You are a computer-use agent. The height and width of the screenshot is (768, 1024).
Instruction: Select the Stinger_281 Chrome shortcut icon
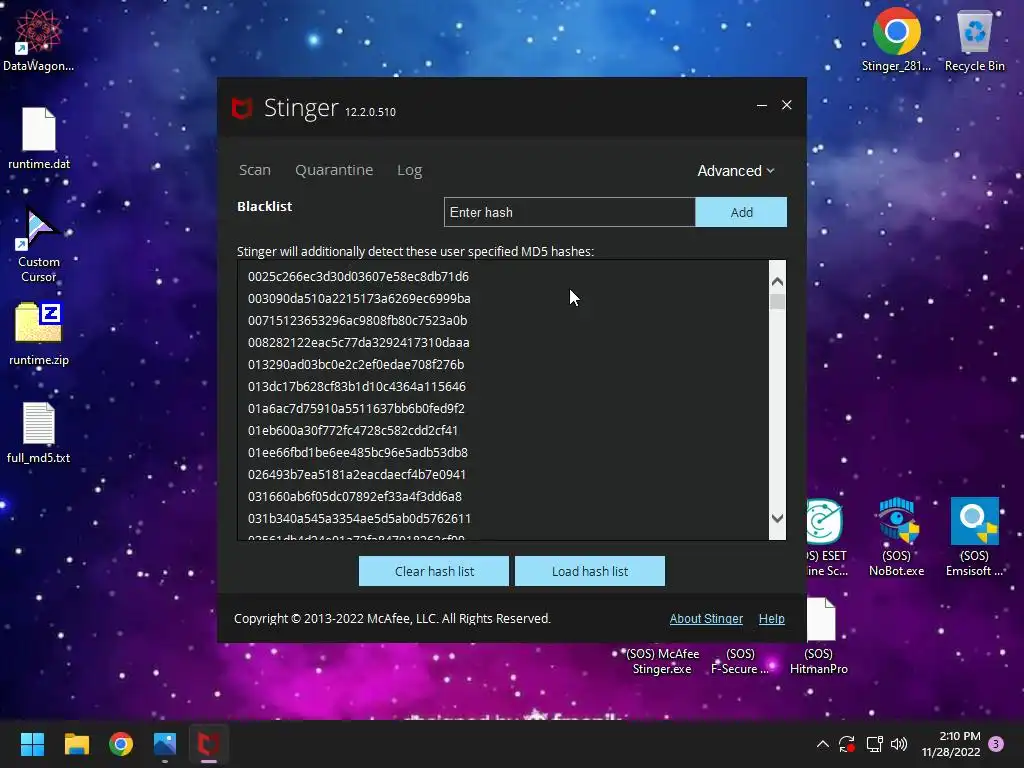(x=896, y=39)
